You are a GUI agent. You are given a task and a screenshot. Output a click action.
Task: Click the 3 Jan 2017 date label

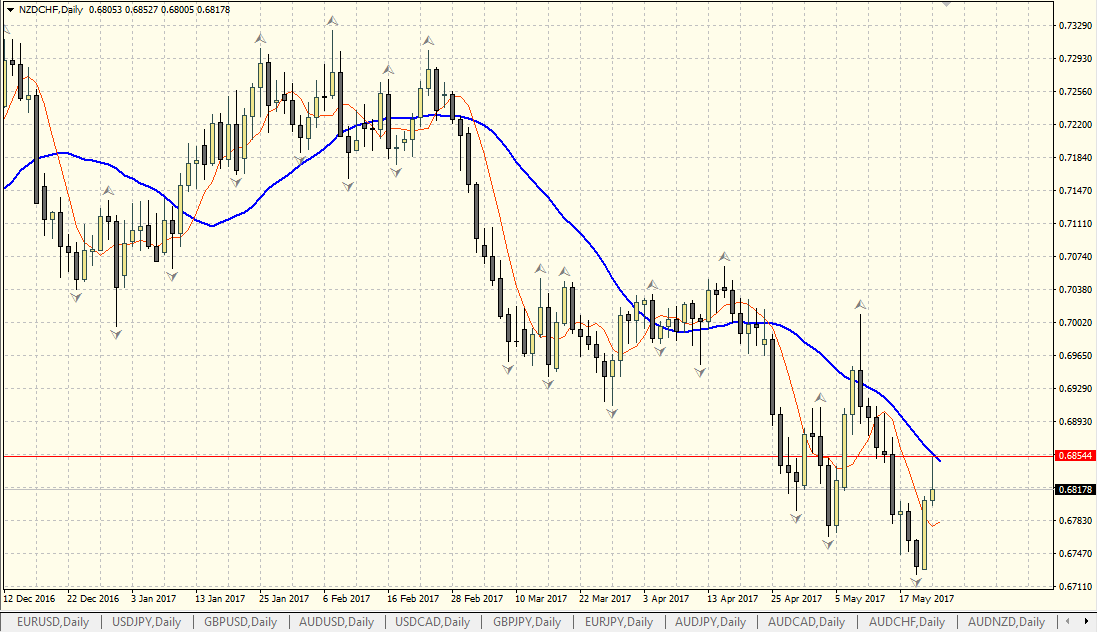click(154, 599)
